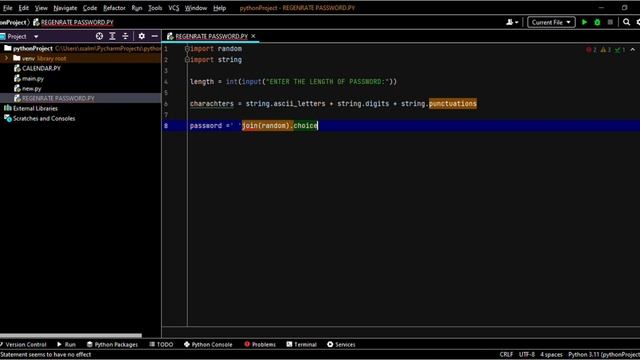The image size is (640, 360).
Task: Click CRLF line separator in status bar
Action: click(506, 355)
